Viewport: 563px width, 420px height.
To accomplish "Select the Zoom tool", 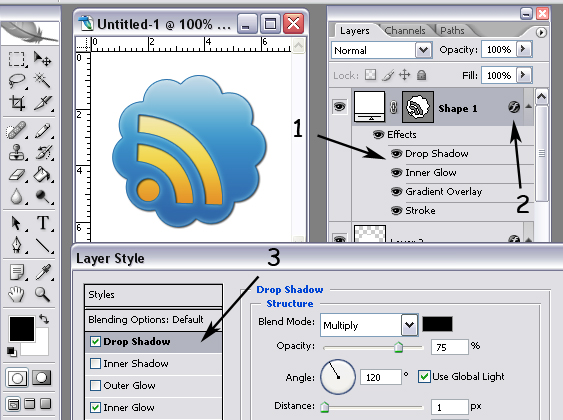I will 42,294.
